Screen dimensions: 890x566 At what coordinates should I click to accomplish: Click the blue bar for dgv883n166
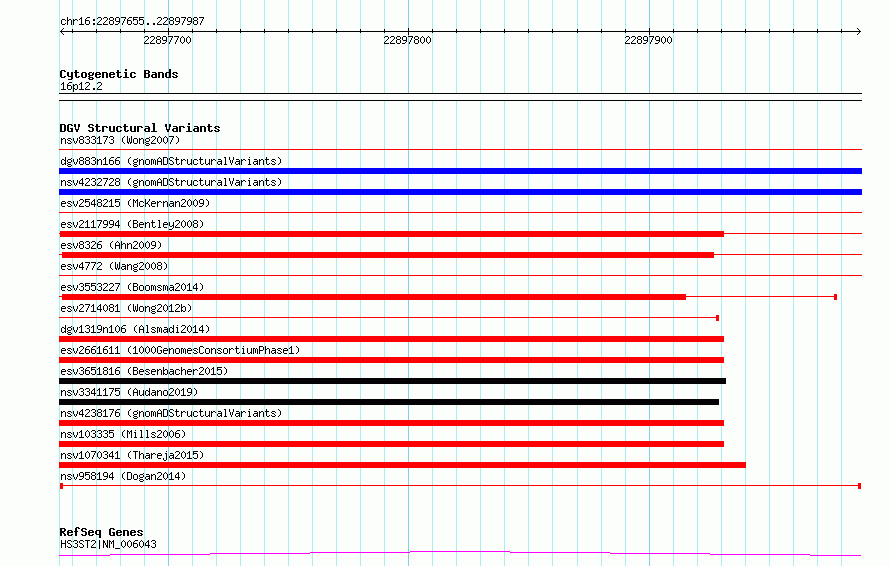point(460,171)
